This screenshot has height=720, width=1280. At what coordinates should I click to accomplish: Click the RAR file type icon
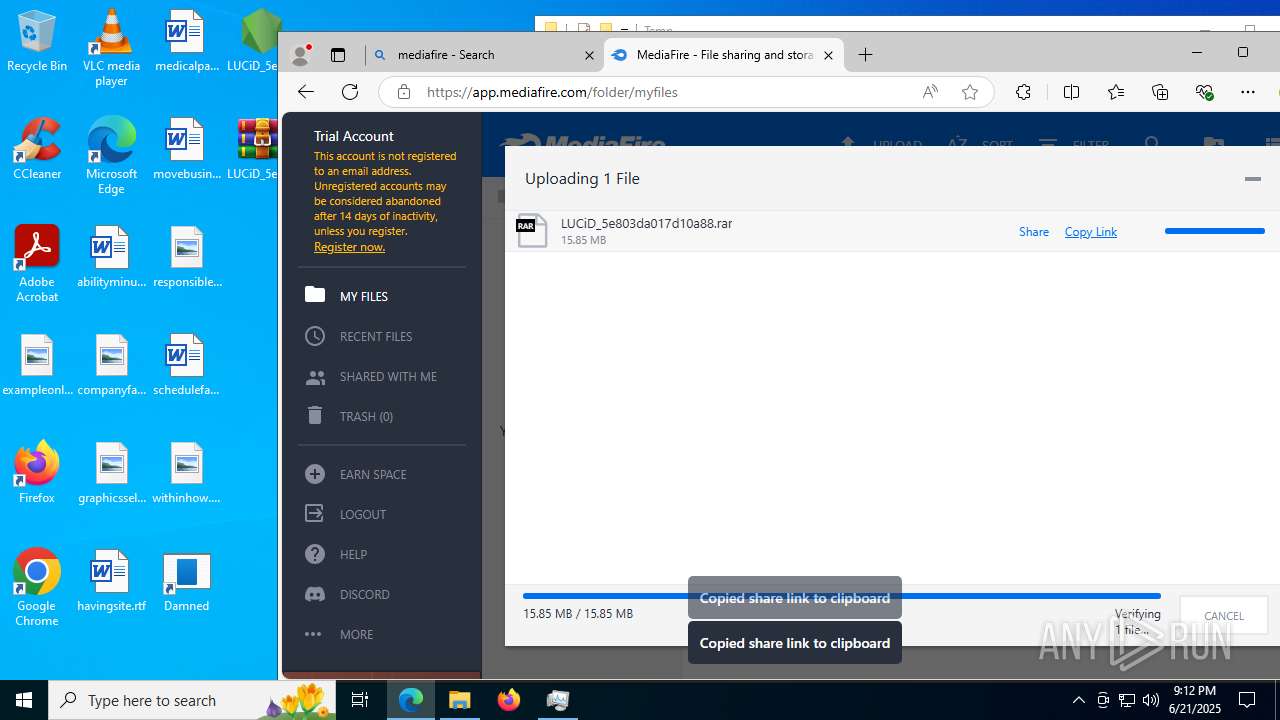coord(532,231)
